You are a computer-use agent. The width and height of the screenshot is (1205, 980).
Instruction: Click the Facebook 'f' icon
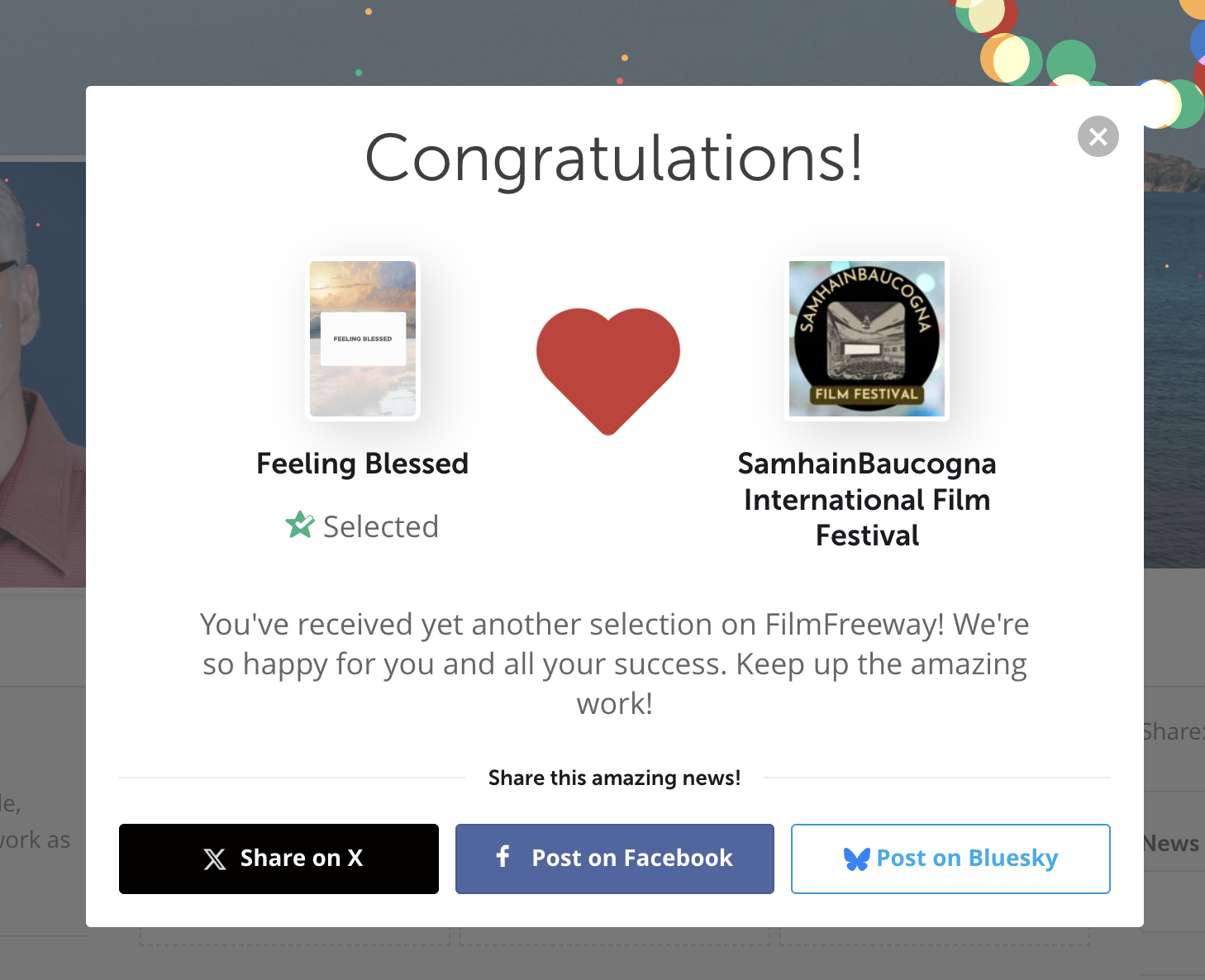(502, 856)
